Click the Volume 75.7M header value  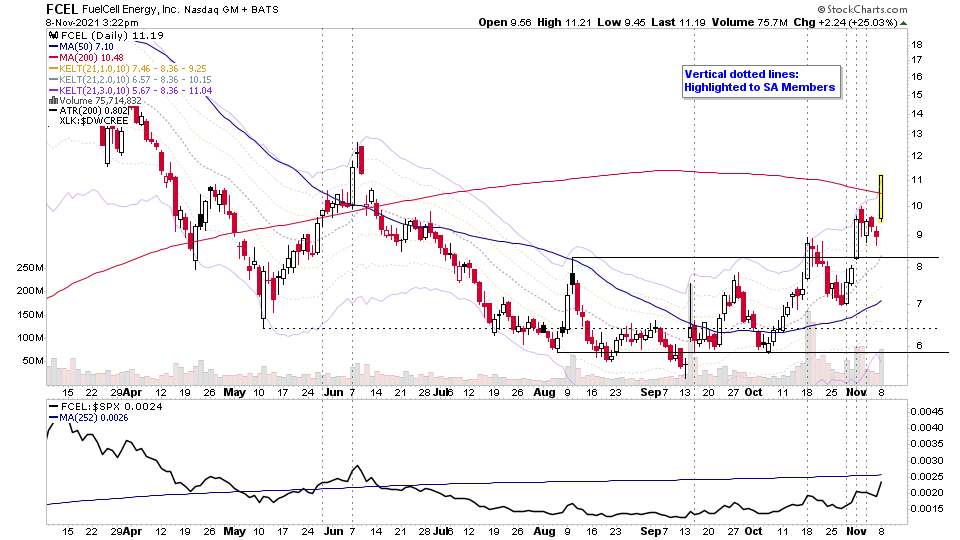click(x=749, y=23)
